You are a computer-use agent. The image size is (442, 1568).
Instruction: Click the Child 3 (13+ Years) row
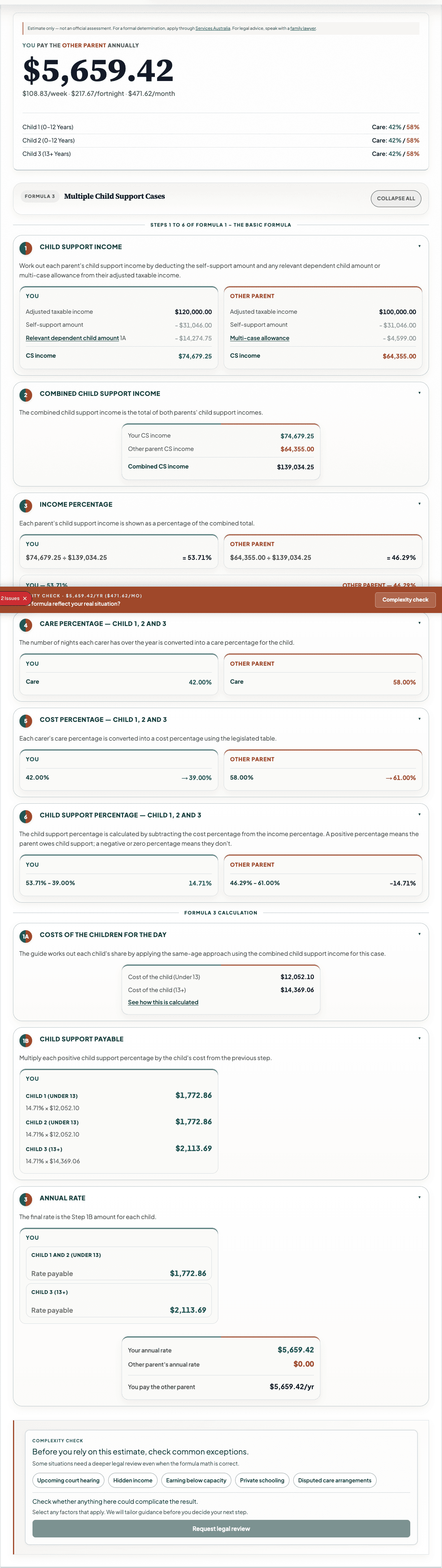(x=221, y=154)
